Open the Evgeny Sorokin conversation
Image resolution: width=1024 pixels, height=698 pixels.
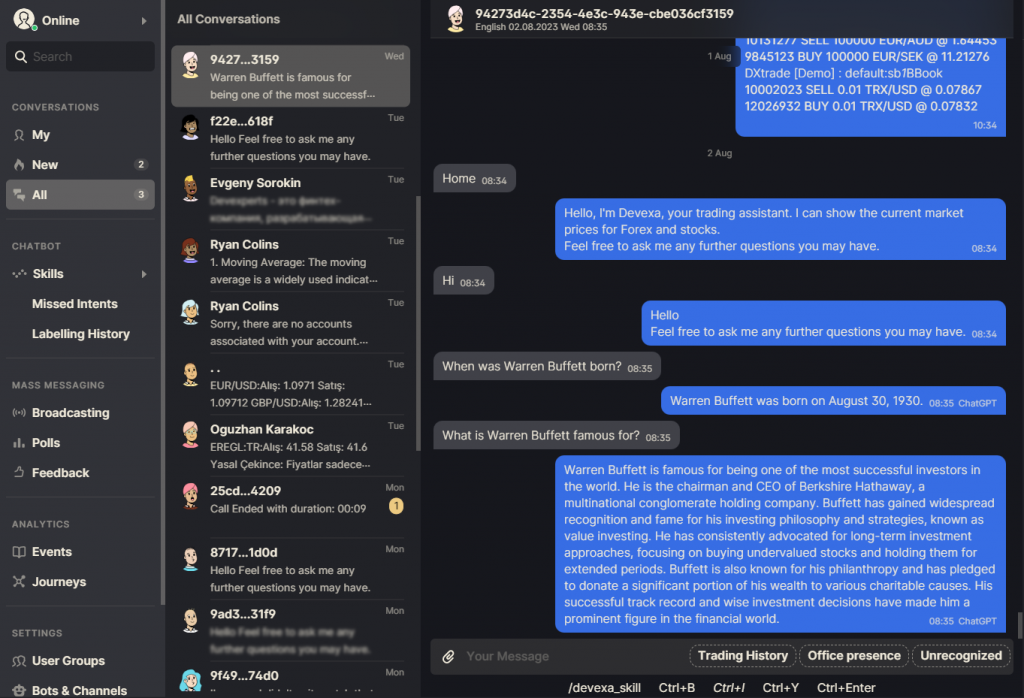pyautogui.click(x=291, y=200)
